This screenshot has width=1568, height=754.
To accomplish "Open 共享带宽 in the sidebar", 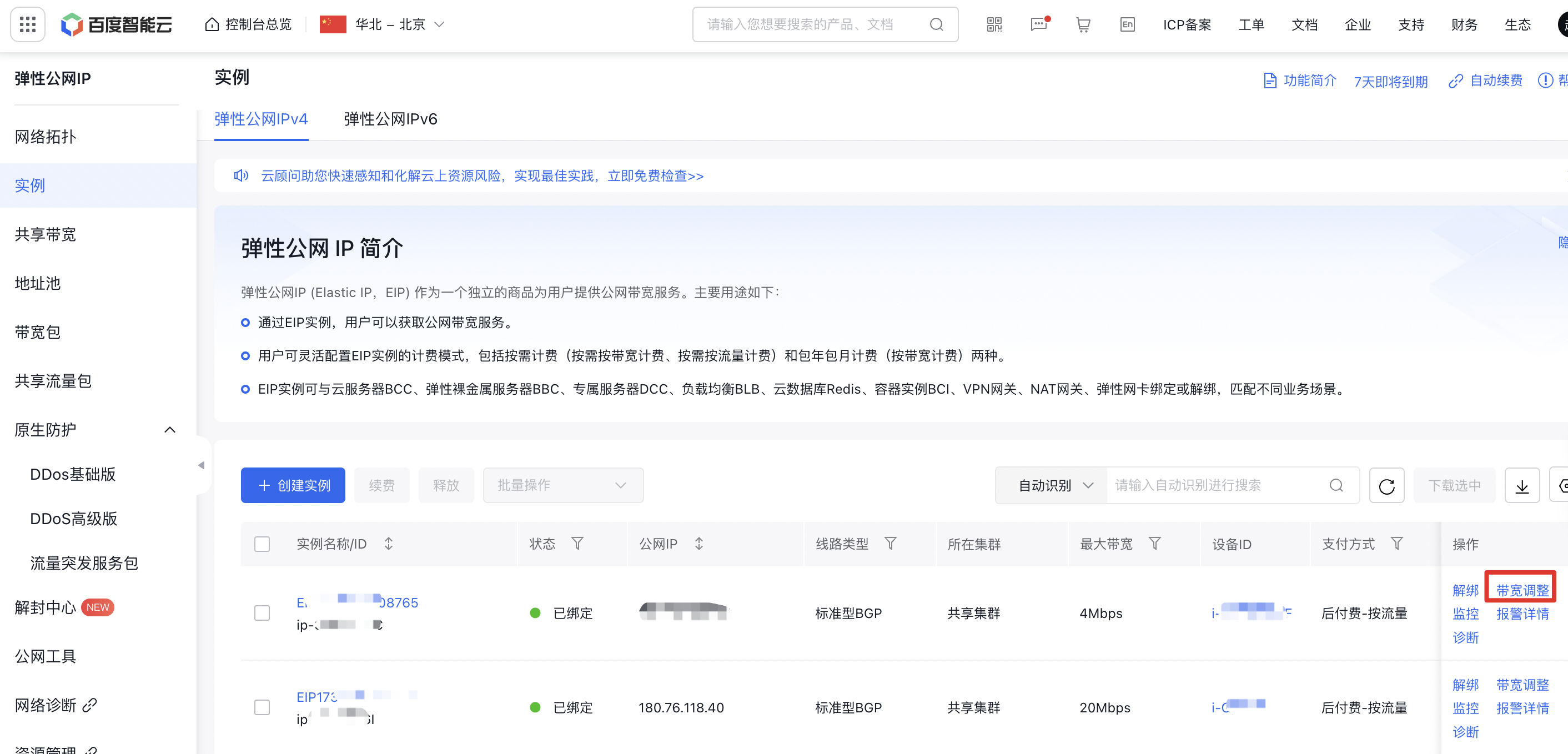I will point(45,234).
